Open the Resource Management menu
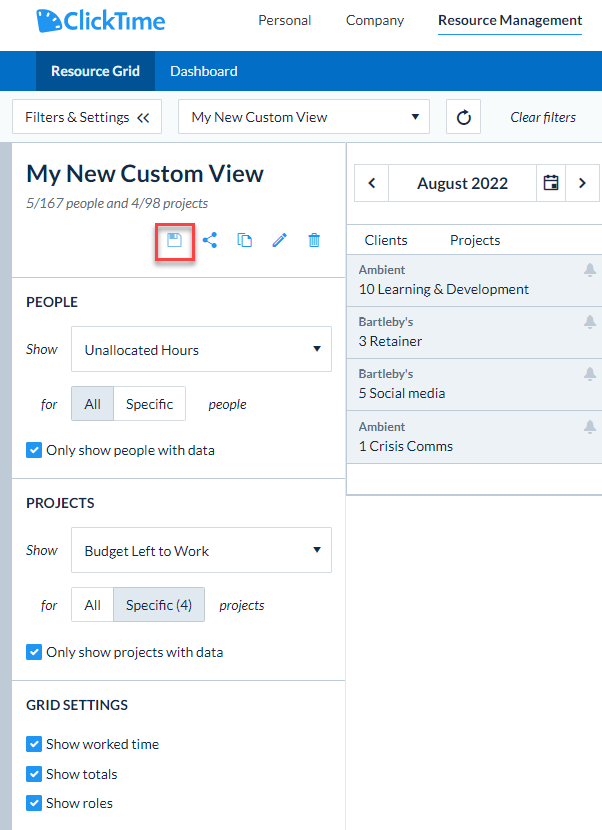The width and height of the screenshot is (602, 830). [510, 21]
